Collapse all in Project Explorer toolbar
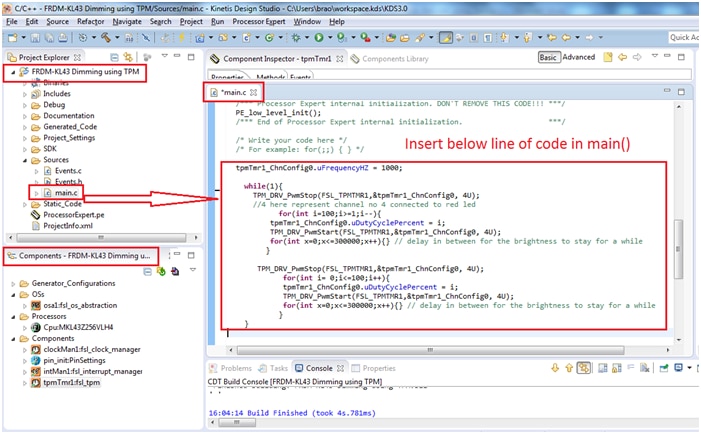The image size is (701, 434). (x=116, y=58)
